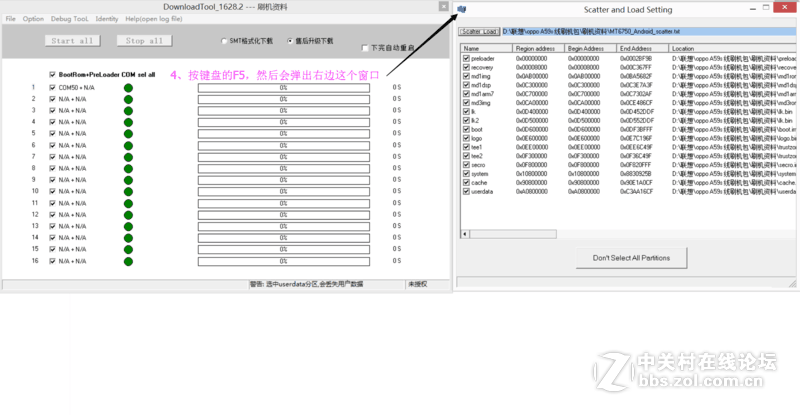This screenshot has height=415, width=800.
Task: Click the 未授权 status bar entry
Action: point(417,284)
